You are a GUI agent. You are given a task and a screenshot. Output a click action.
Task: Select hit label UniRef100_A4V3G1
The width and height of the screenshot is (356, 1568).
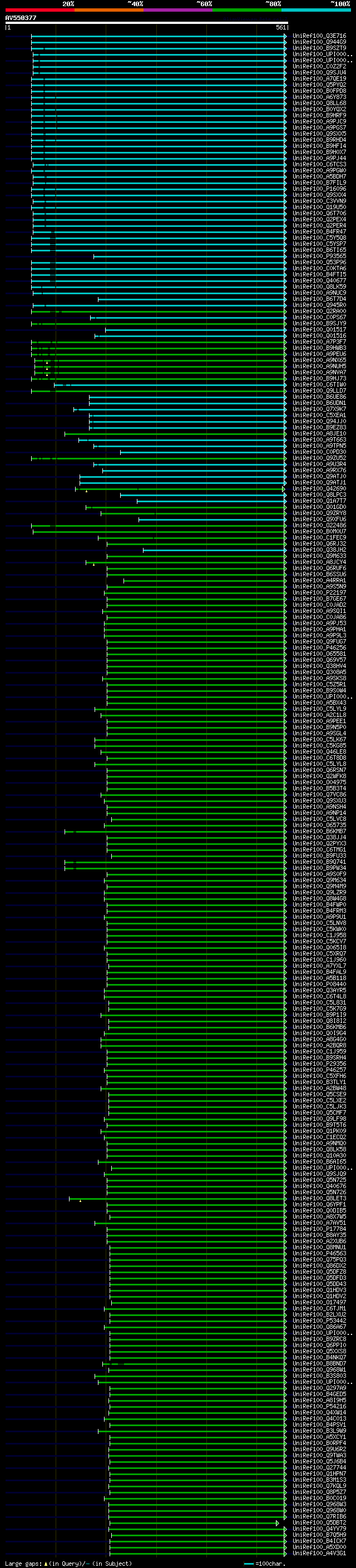pos(319,1554)
